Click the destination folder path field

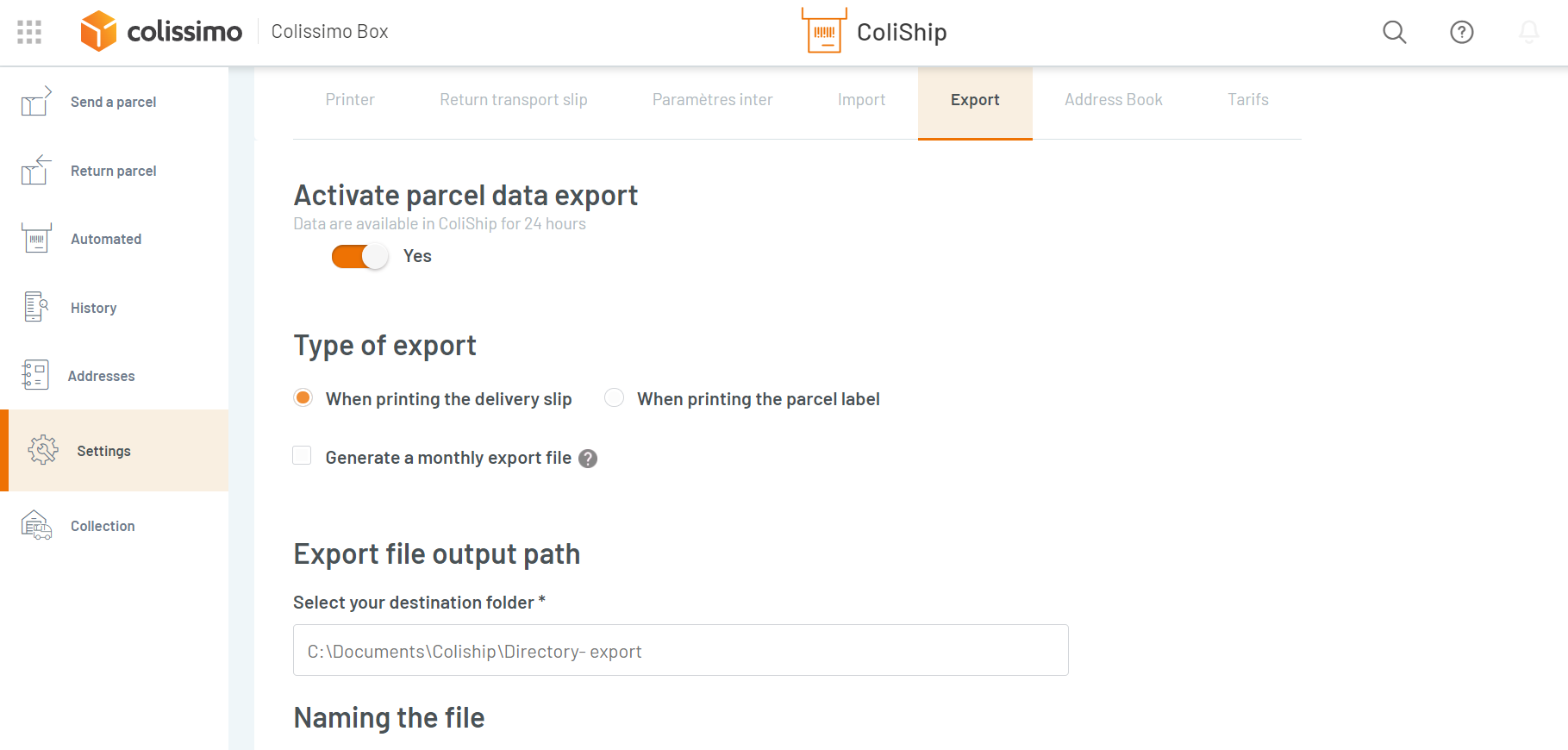[x=680, y=651]
